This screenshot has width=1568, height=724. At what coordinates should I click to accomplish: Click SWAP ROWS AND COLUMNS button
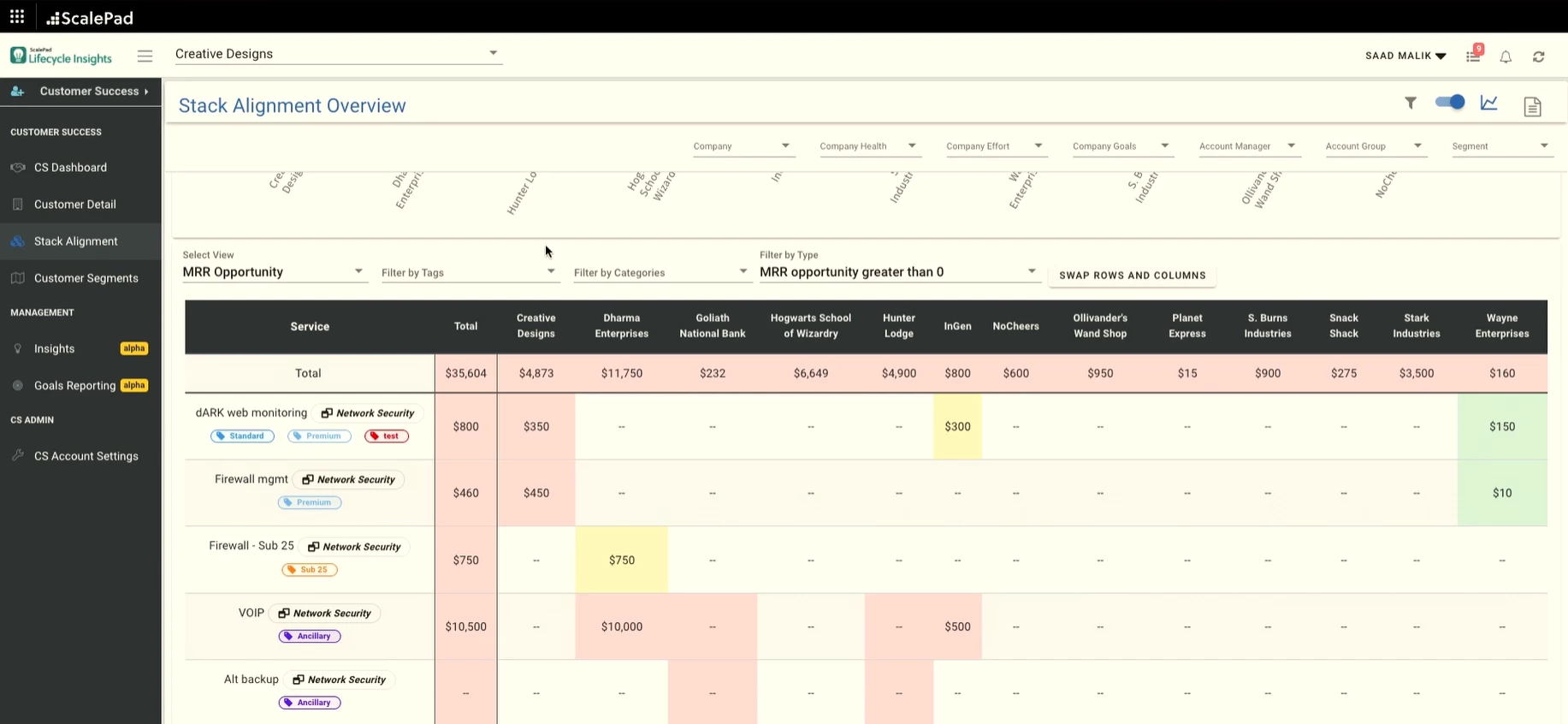pyautogui.click(x=1132, y=276)
